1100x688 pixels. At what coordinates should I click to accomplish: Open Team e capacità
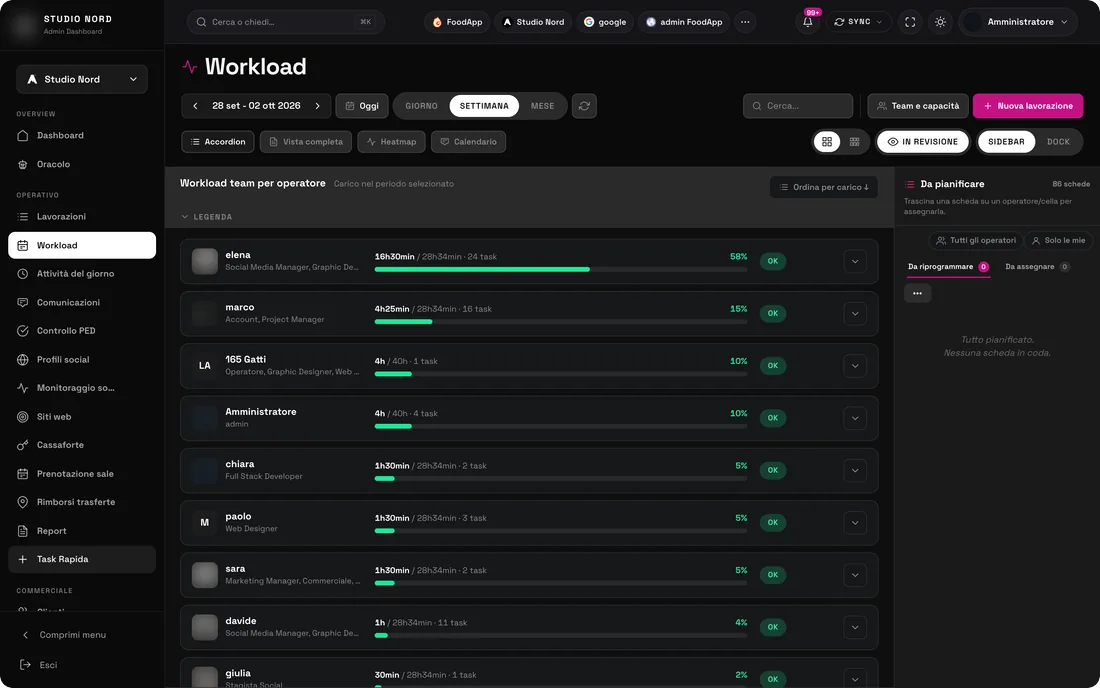tap(918, 106)
